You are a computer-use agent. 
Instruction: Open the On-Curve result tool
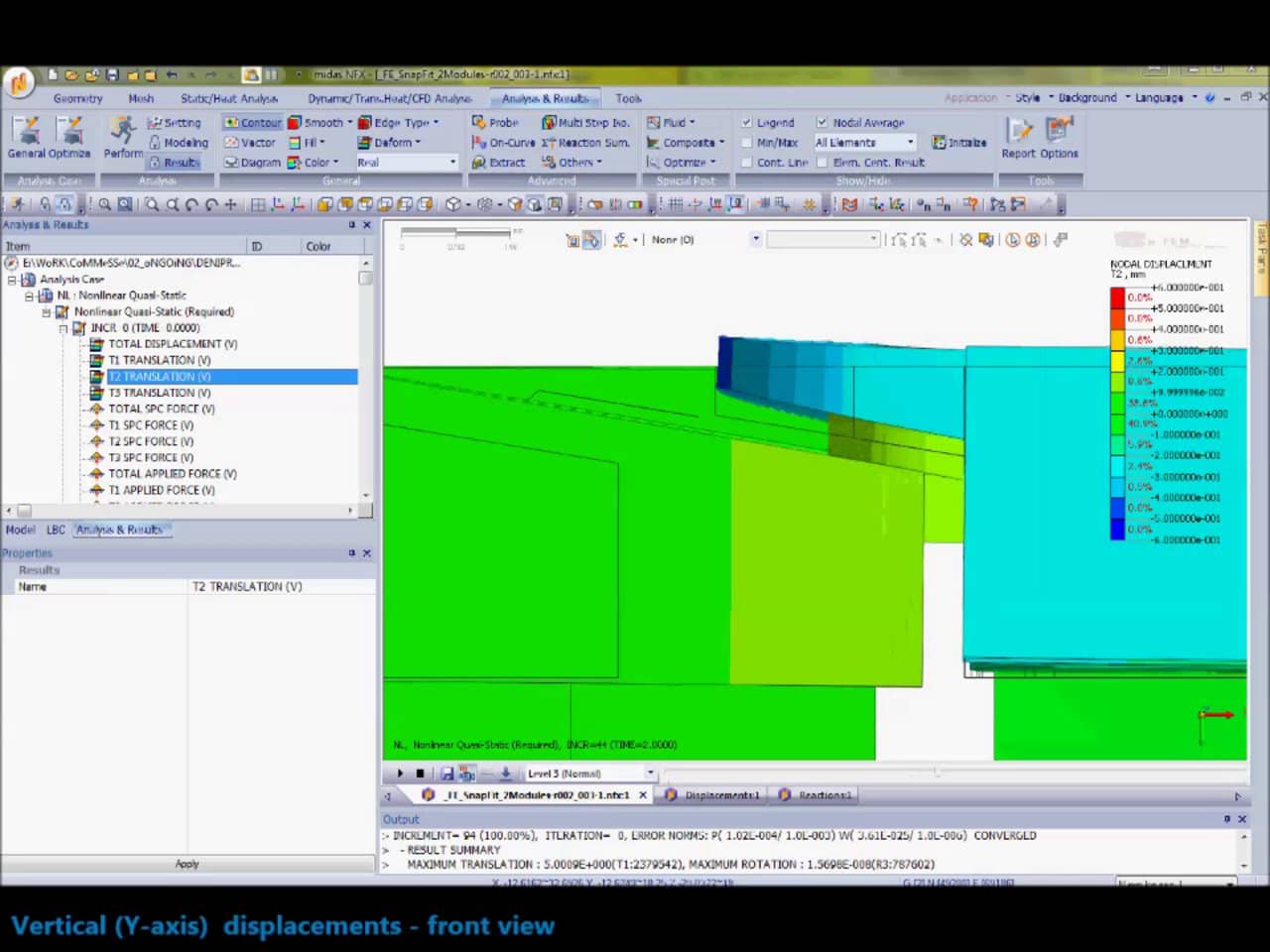pyautogui.click(x=503, y=143)
